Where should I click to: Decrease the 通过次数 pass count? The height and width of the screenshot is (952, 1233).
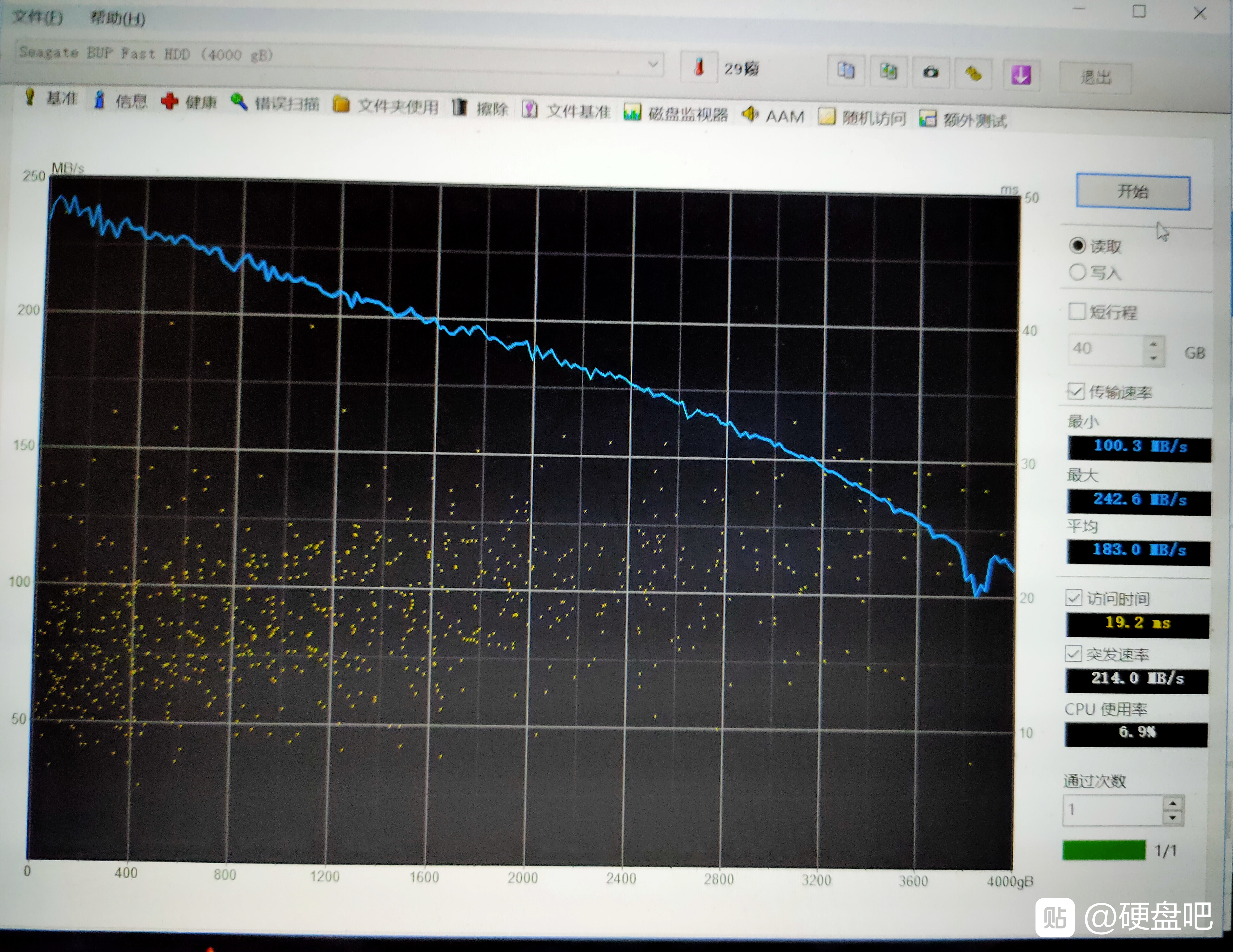coord(1173,817)
